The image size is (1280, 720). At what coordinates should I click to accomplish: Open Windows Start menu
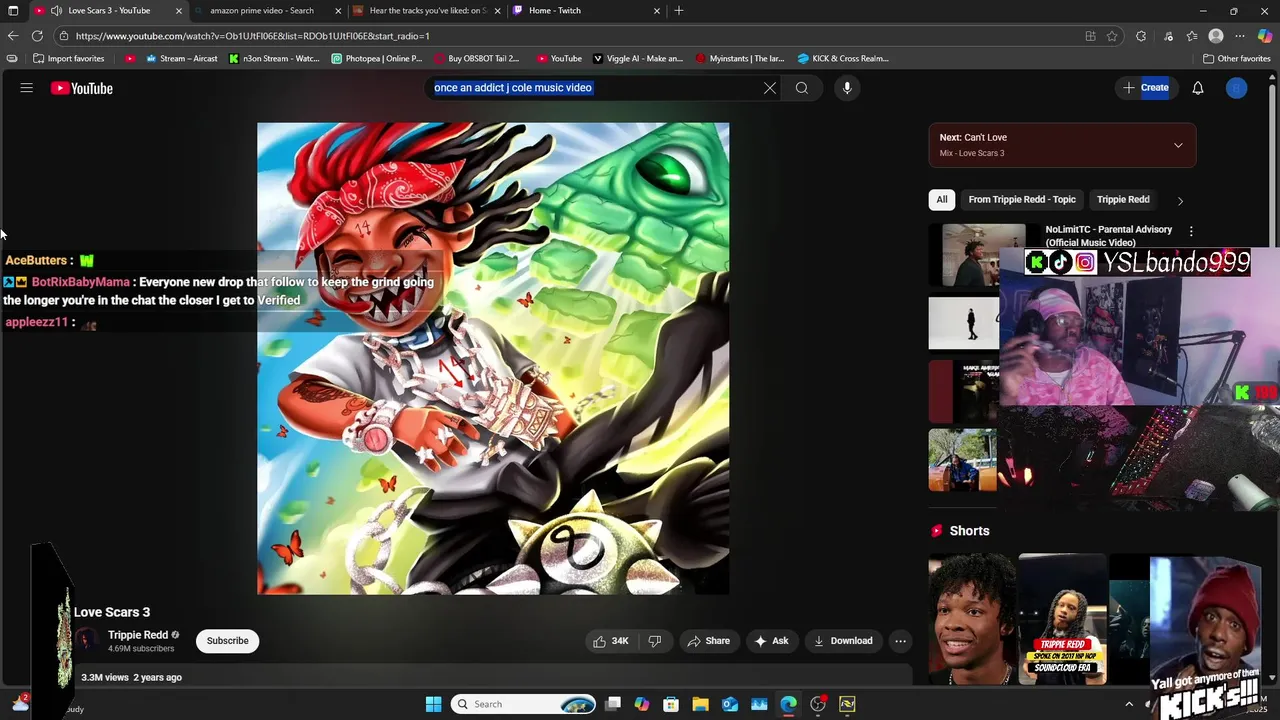pos(433,704)
